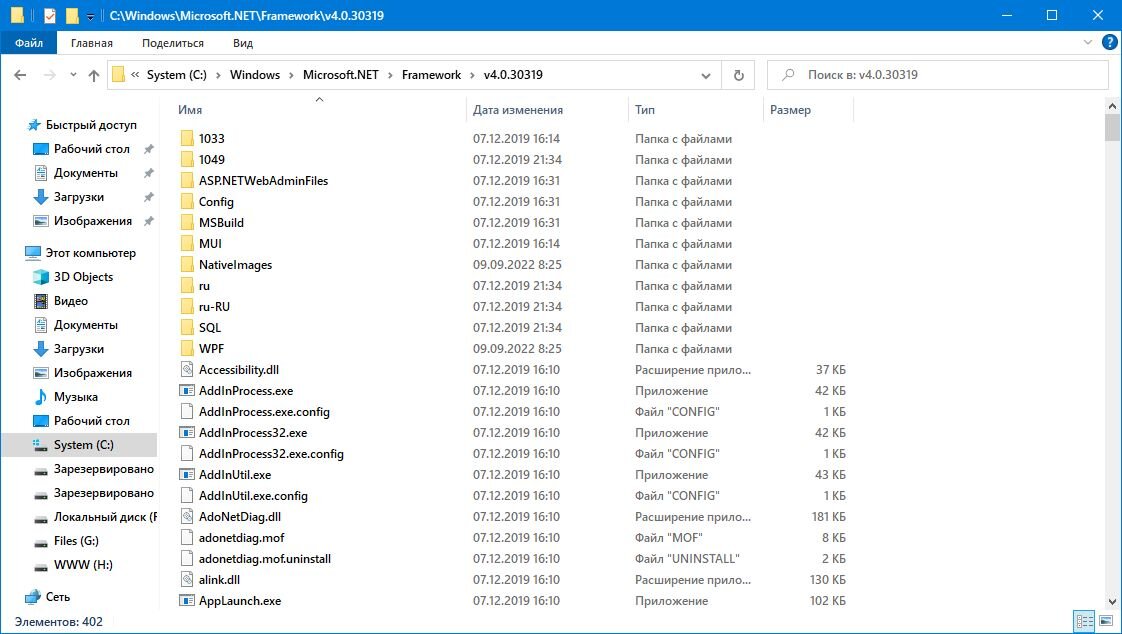Sort by Дата изменения column header
The height and width of the screenshot is (634, 1122).
tap(517, 109)
